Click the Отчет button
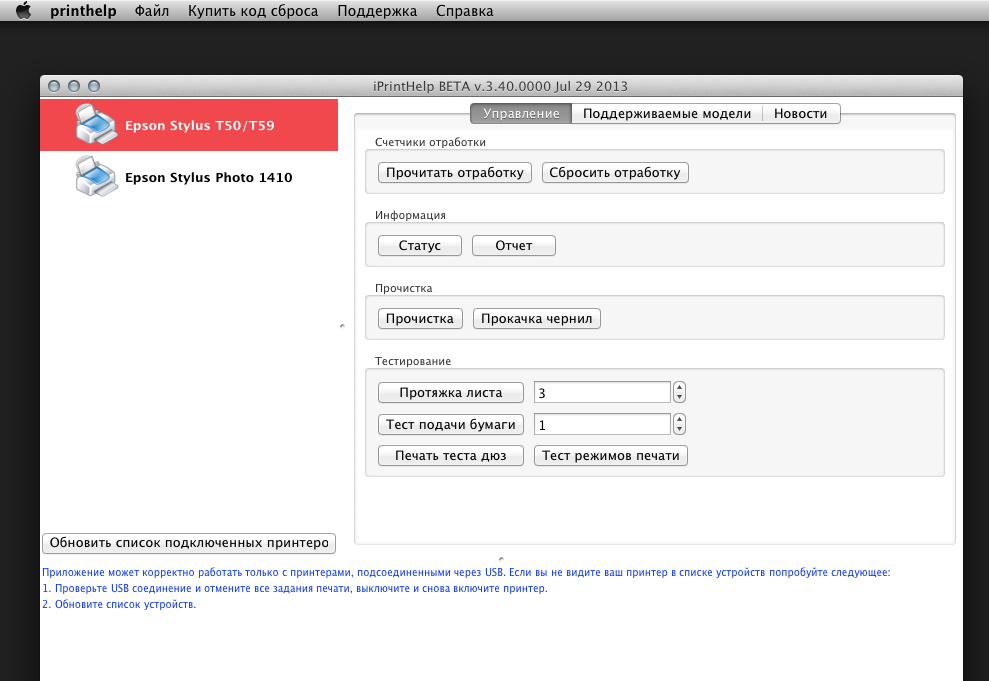Screen dimensions: 989x681 click(513, 246)
